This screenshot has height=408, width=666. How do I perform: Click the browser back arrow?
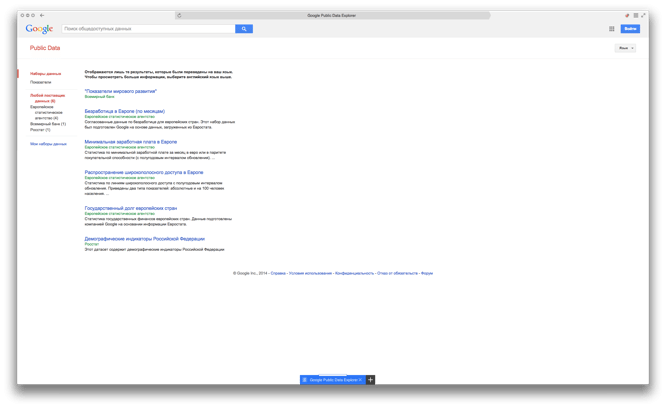coord(42,15)
